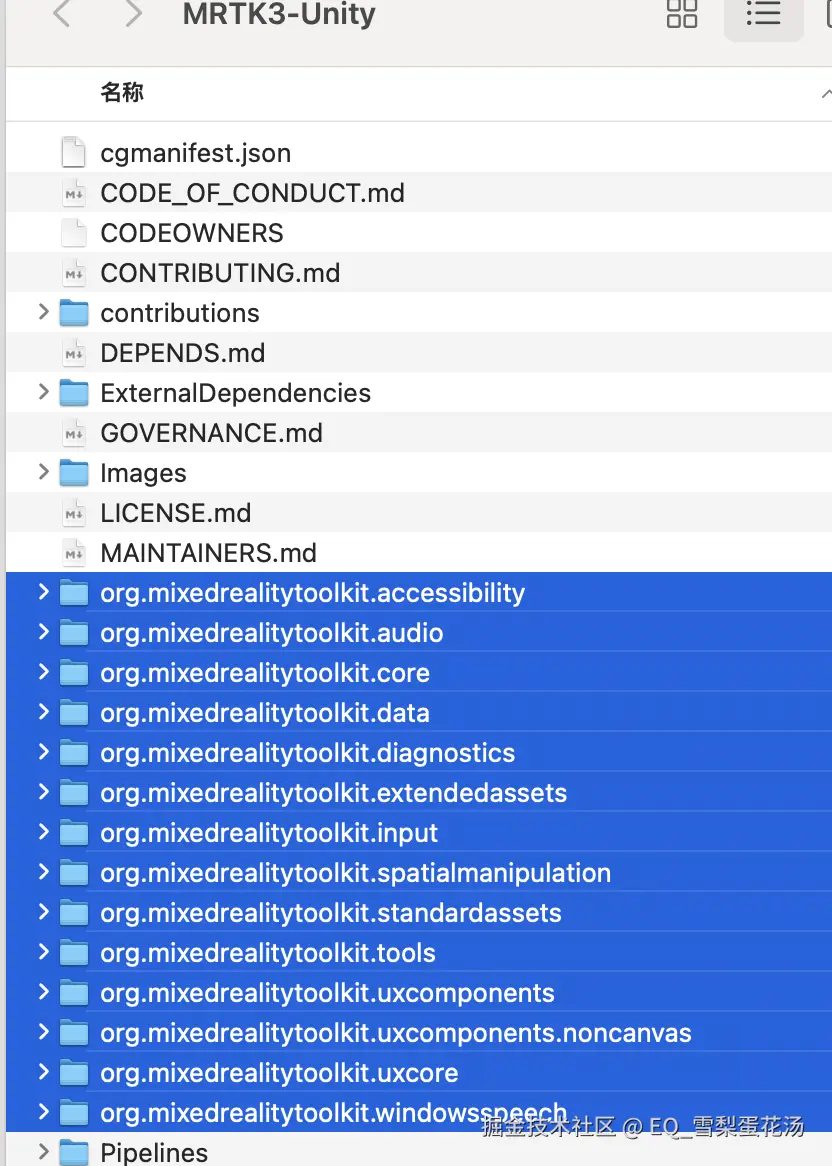Select org.mixedrealitytoolkit.data folder name
832x1166 pixels.
coord(265,713)
